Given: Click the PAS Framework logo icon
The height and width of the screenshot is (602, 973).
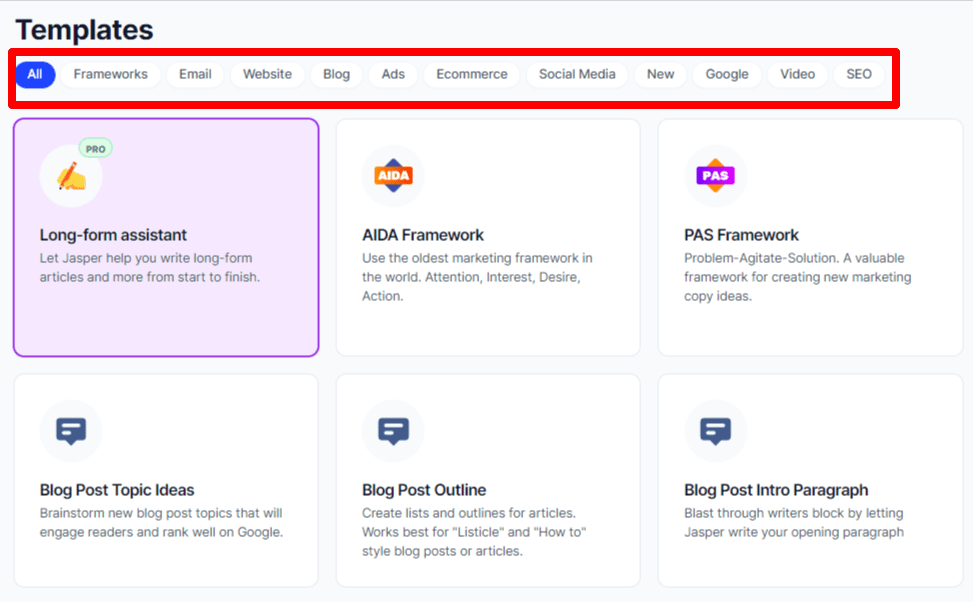Looking at the screenshot, I should (715, 176).
